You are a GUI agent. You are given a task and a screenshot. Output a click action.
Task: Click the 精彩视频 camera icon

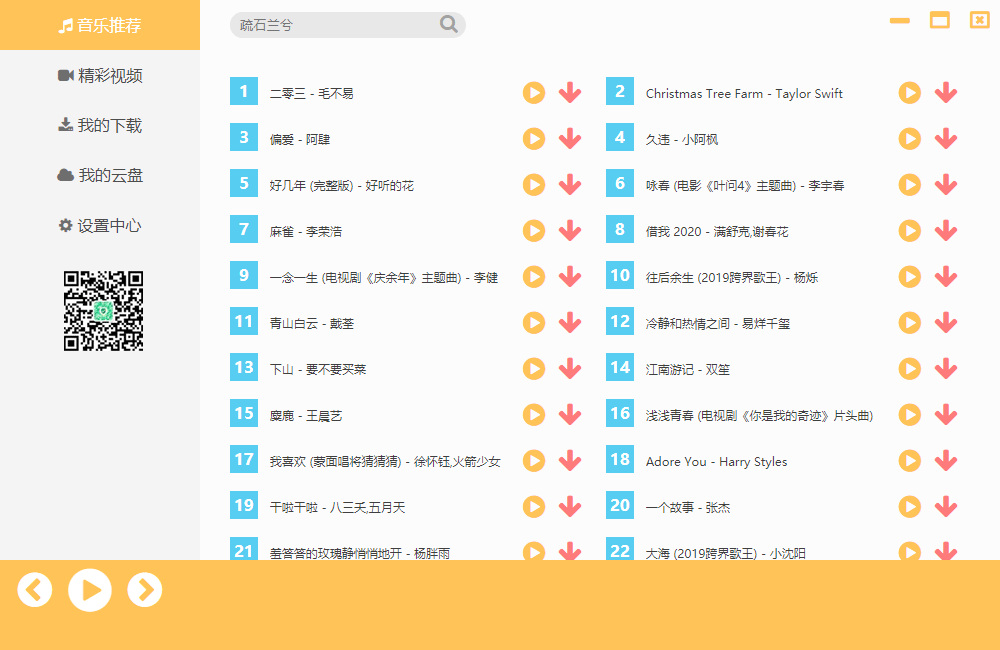pos(64,75)
